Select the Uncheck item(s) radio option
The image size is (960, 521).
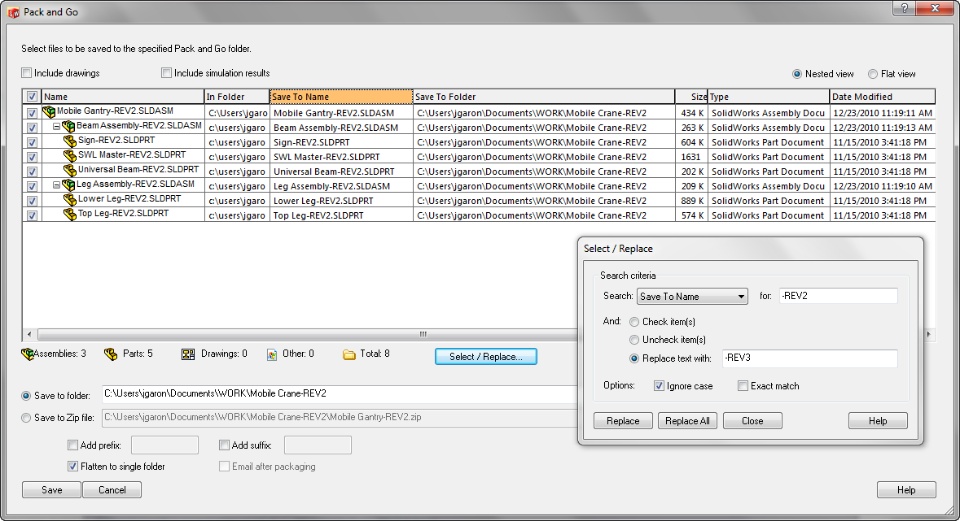[634, 340]
